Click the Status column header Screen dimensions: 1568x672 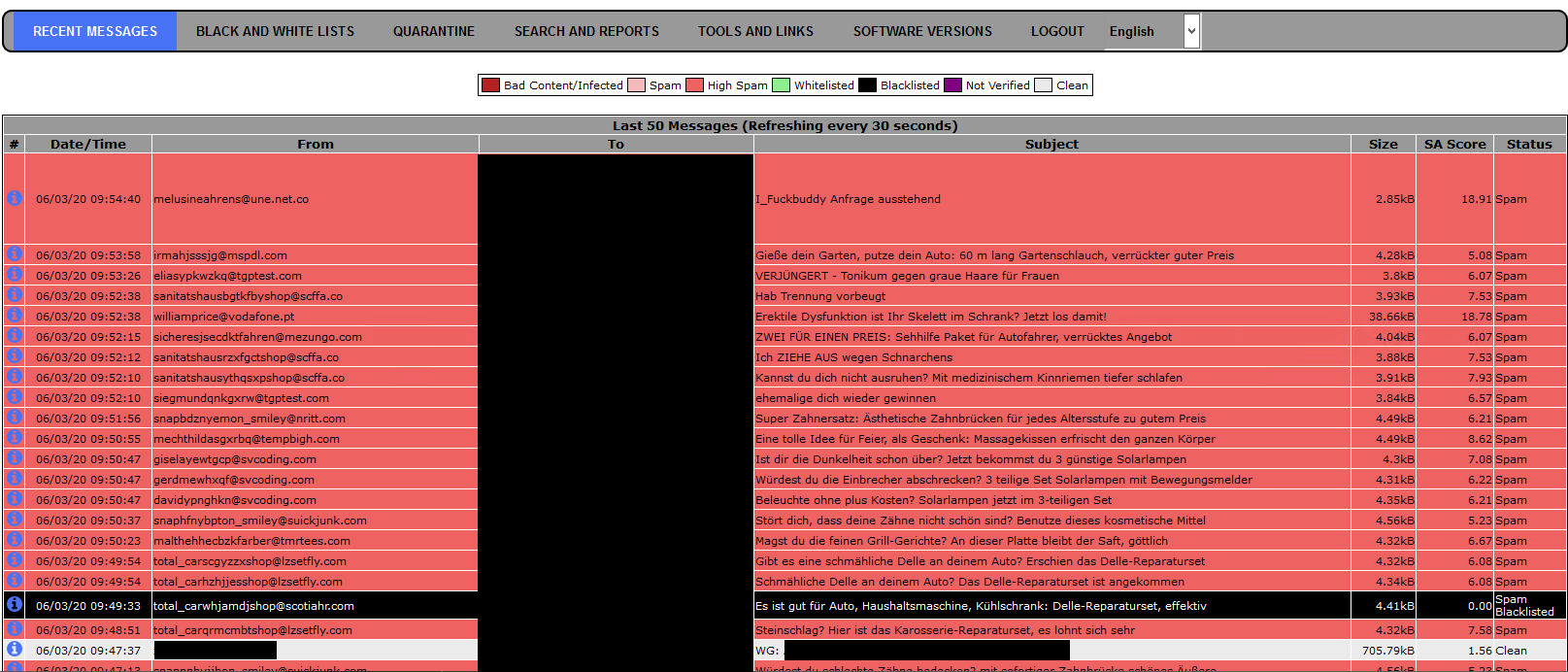(1529, 144)
